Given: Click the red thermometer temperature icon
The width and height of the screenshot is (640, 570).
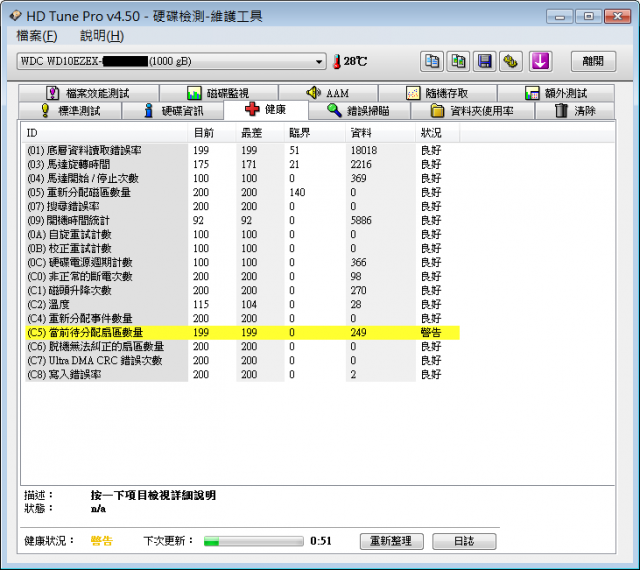Looking at the screenshot, I should [x=337, y=62].
